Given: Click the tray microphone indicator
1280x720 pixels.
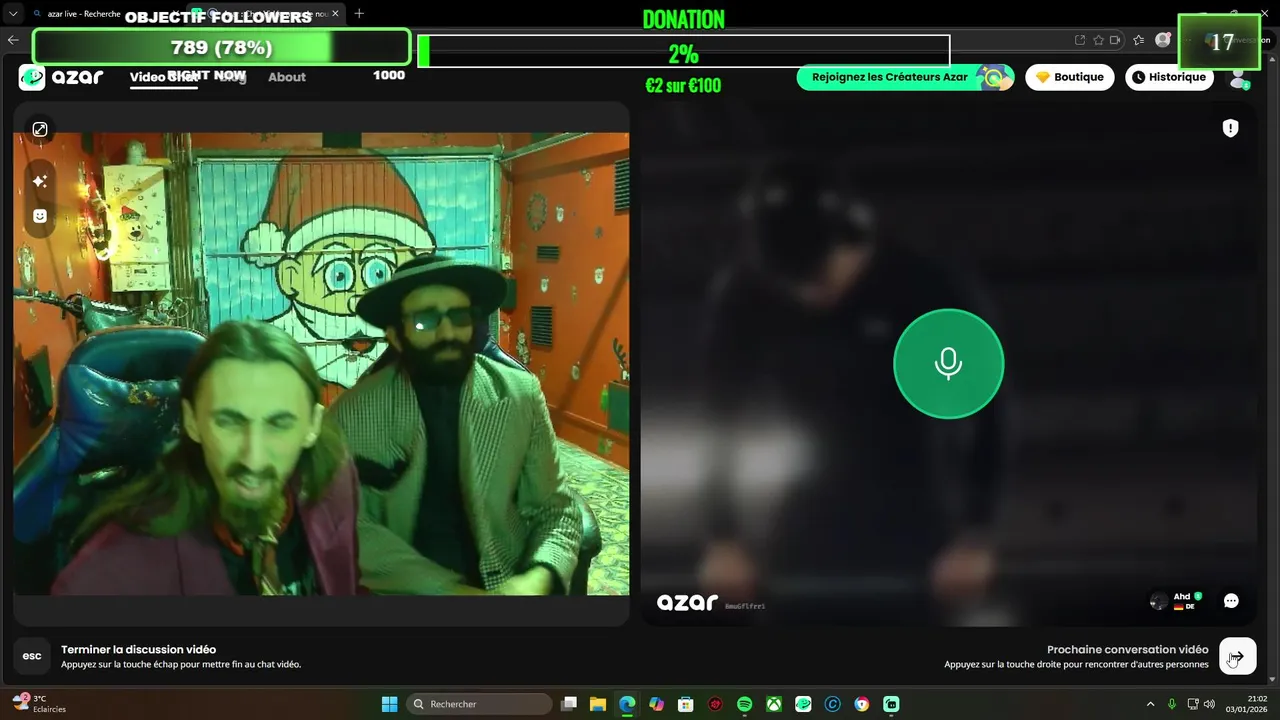Looking at the screenshot, I should click(x=1172, y=704).
